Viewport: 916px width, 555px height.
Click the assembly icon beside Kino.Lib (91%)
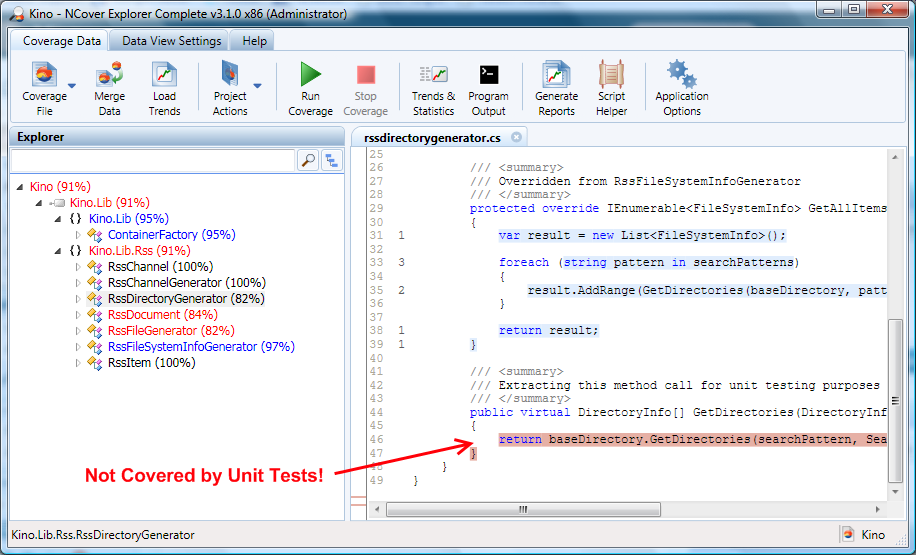(57, 203)
